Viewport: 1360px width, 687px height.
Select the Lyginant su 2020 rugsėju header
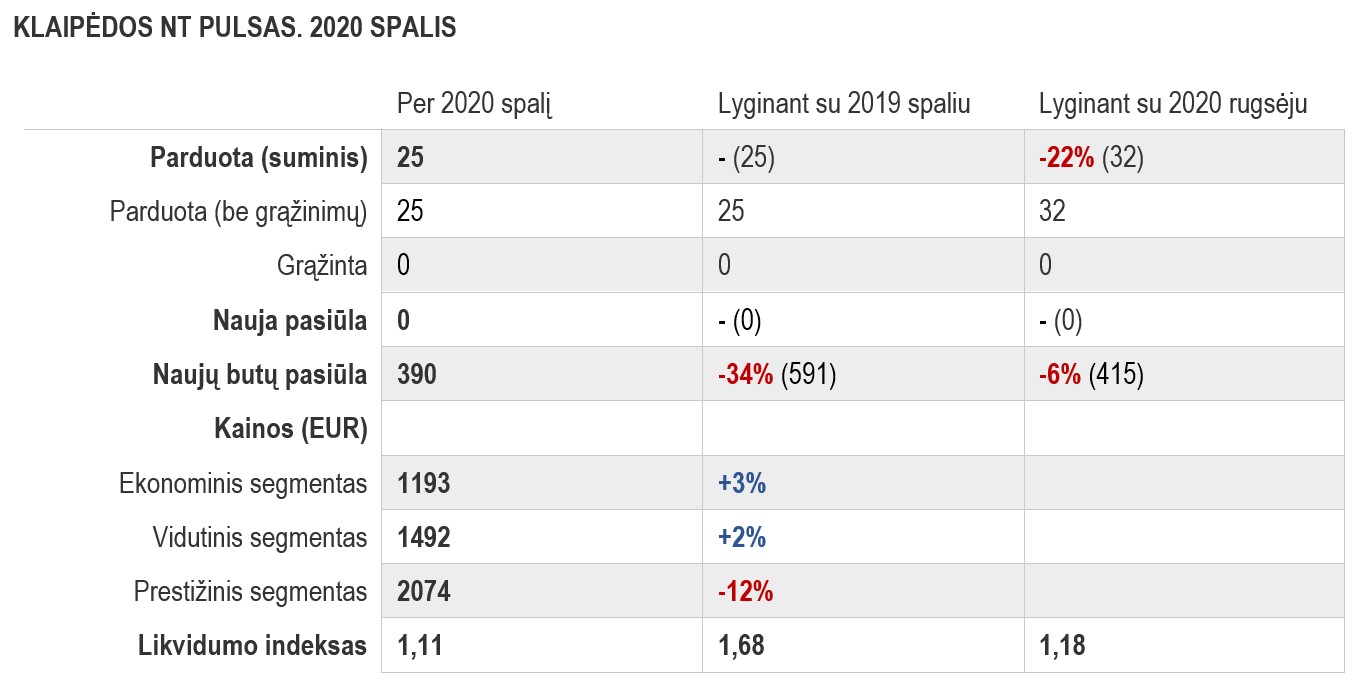(x=1173, y=104)
